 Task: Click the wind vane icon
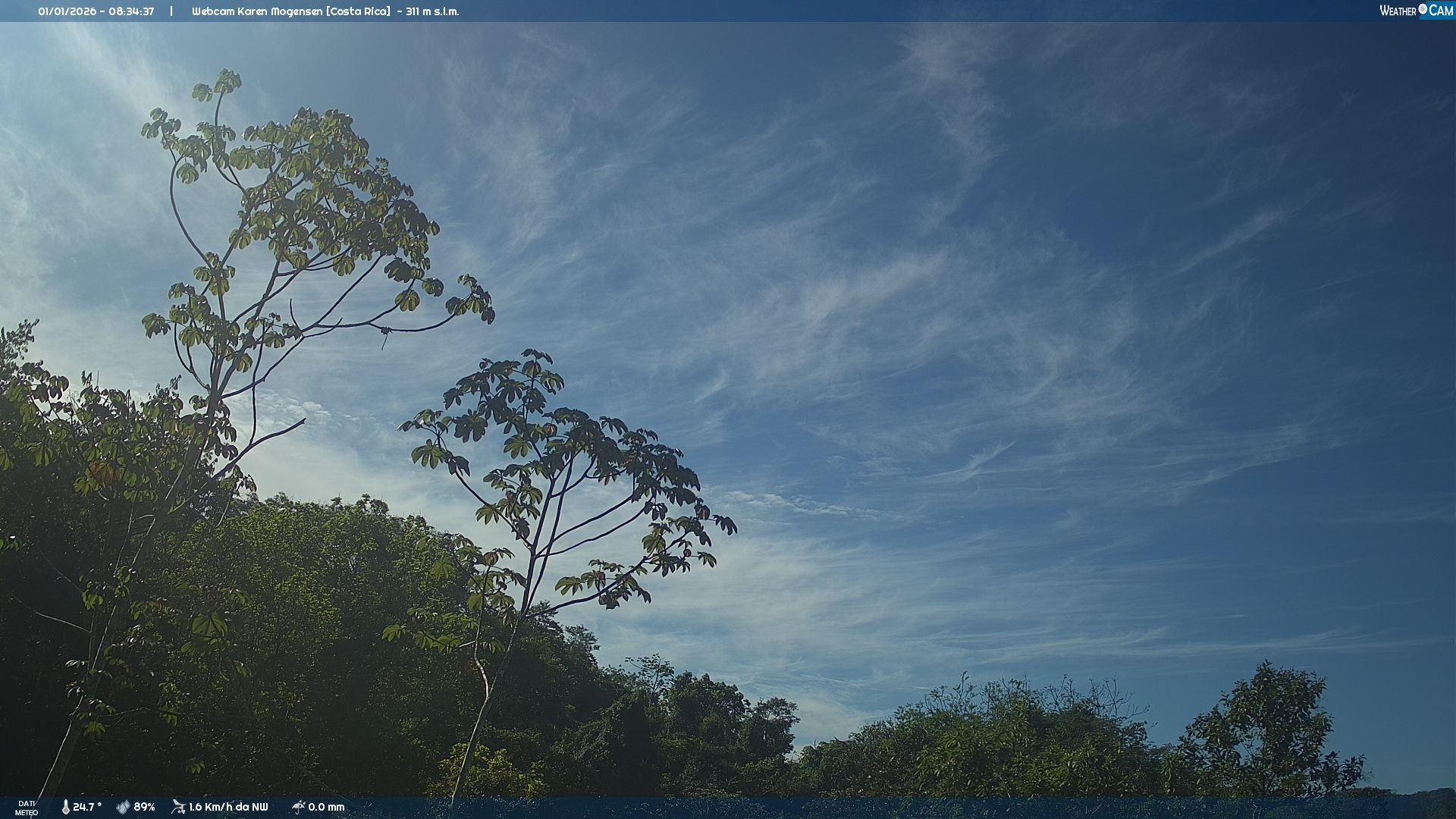pos(178,807)
